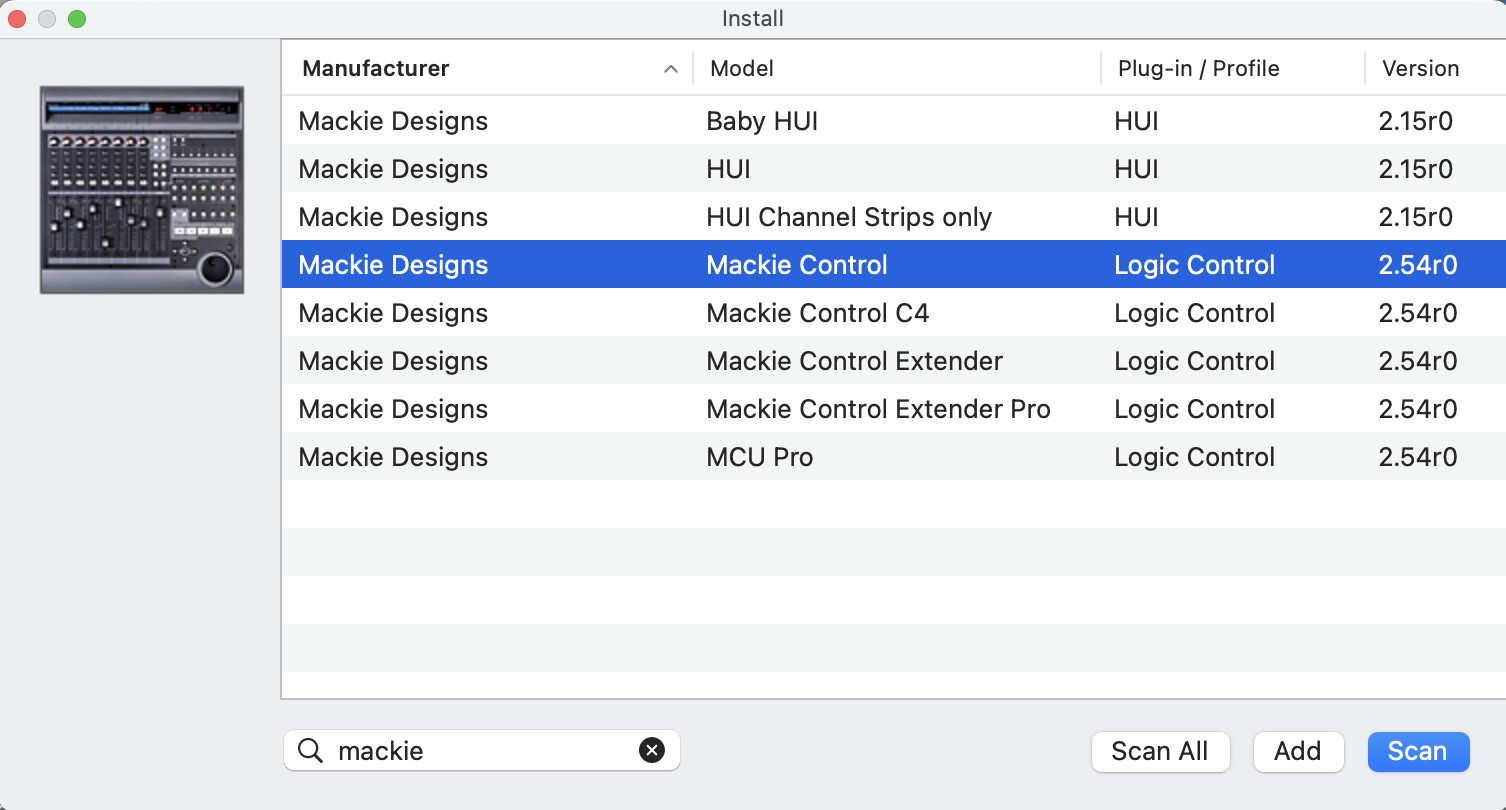Sort by Version column header
This screenshot has height=810, width=1506.
pyautogui.click(x=1420, y=69)
